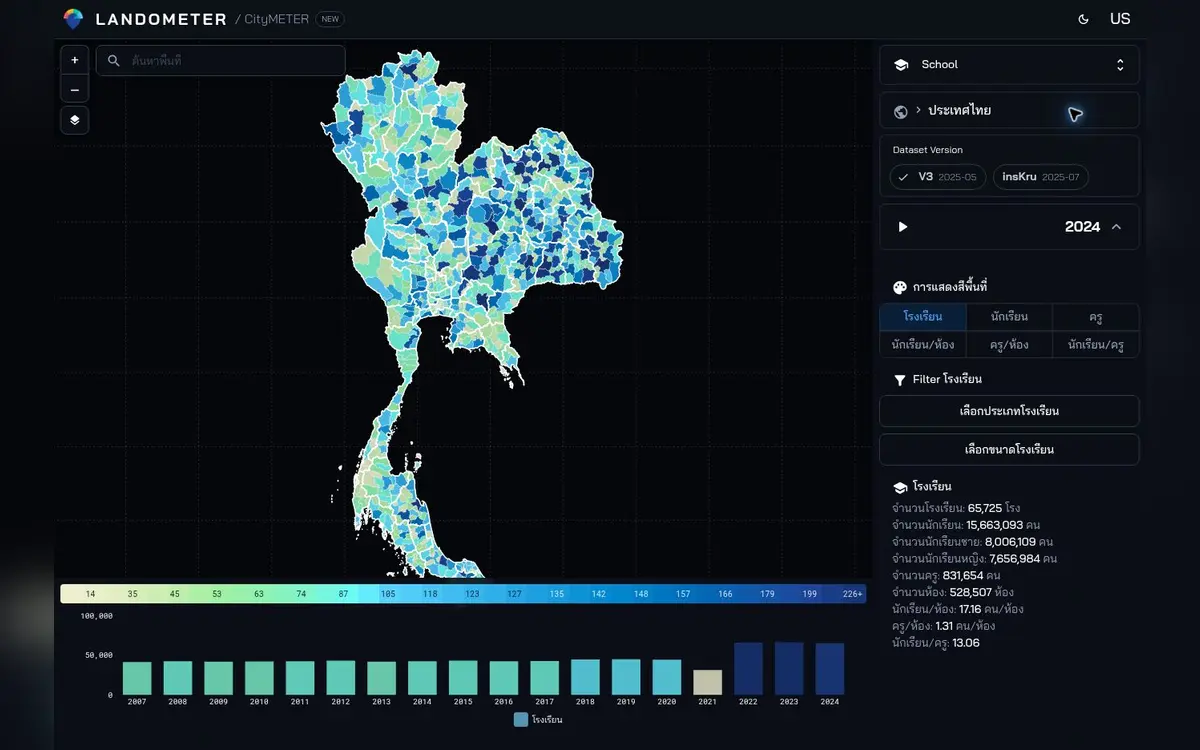Click the NEW badge in header
The width and height of the screenshot is (1200, 750).
pyautogui.click(x=330, y=19)
